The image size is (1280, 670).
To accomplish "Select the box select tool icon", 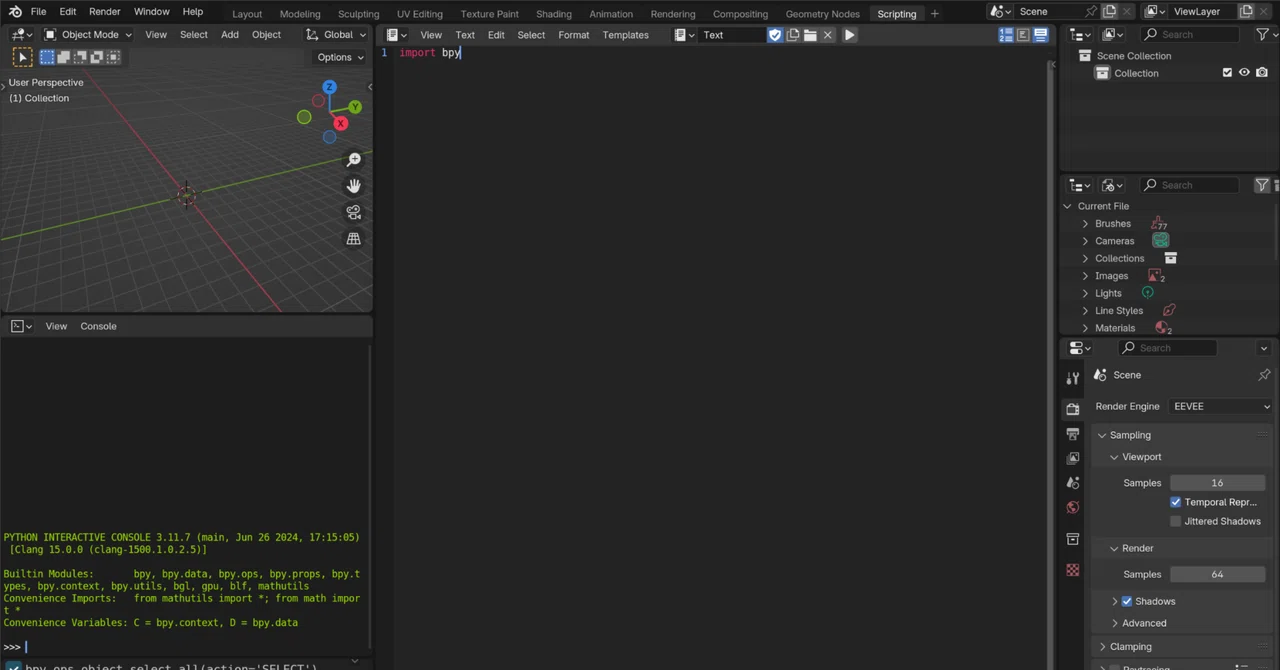I will click(47, 57).
